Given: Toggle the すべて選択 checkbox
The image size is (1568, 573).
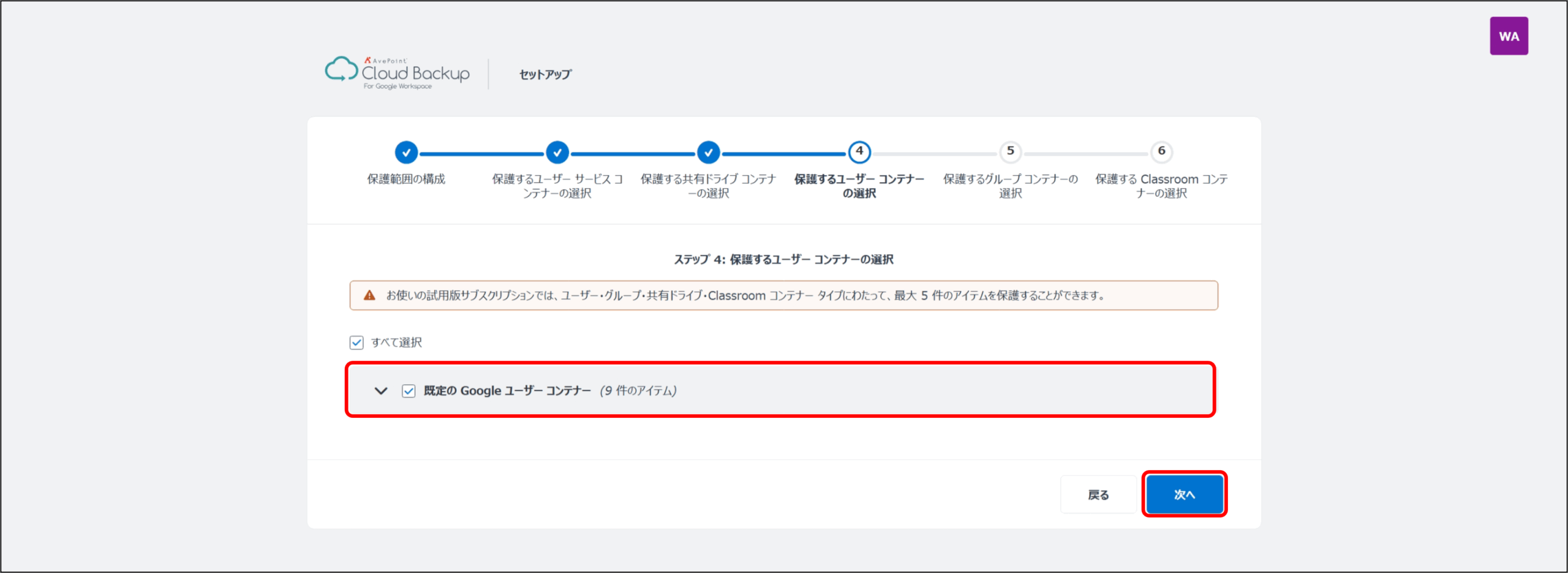Looking at the screenshot, I should point(356,343).
